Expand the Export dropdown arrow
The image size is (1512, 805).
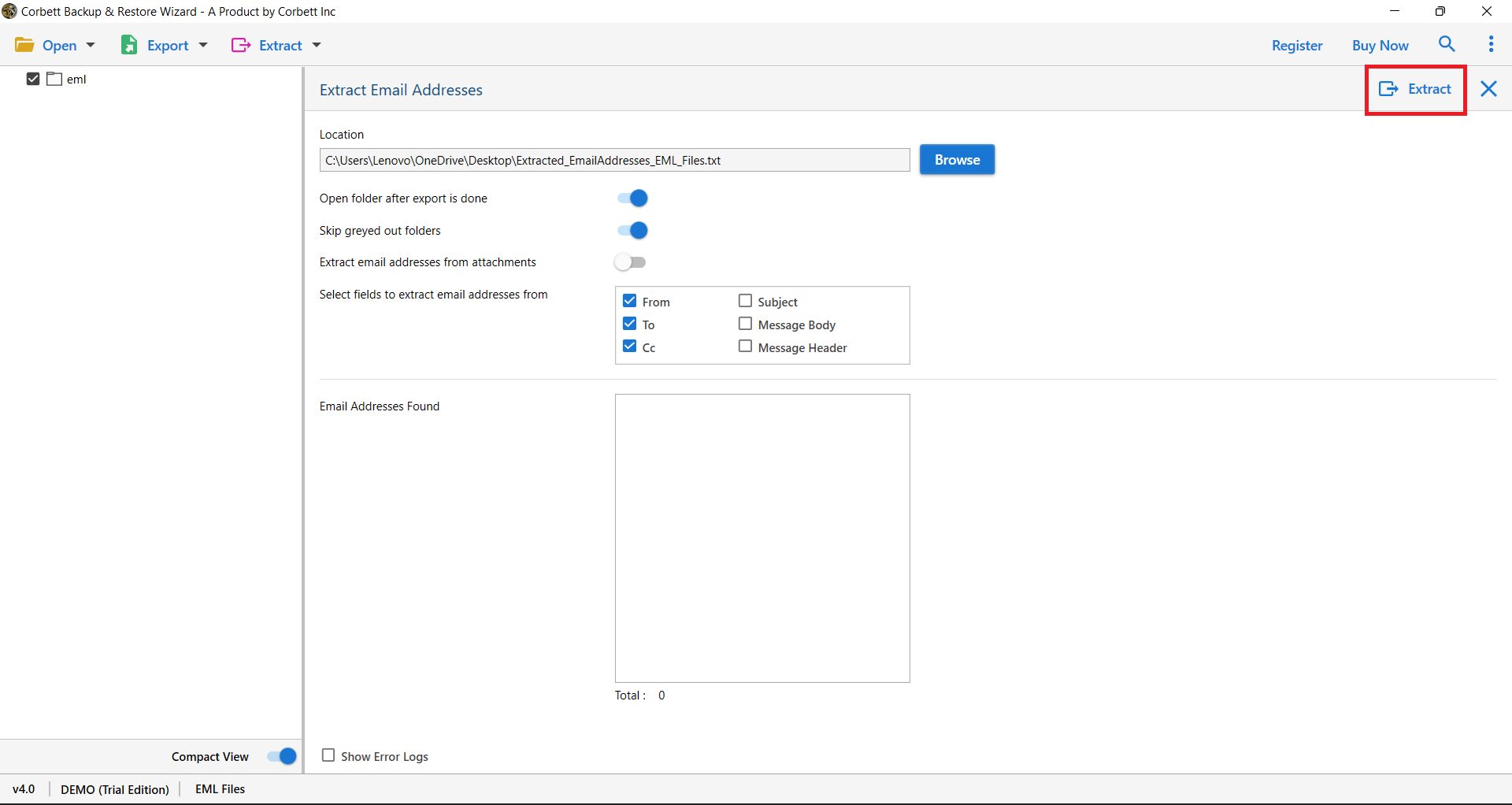click(x=203, y=45)
